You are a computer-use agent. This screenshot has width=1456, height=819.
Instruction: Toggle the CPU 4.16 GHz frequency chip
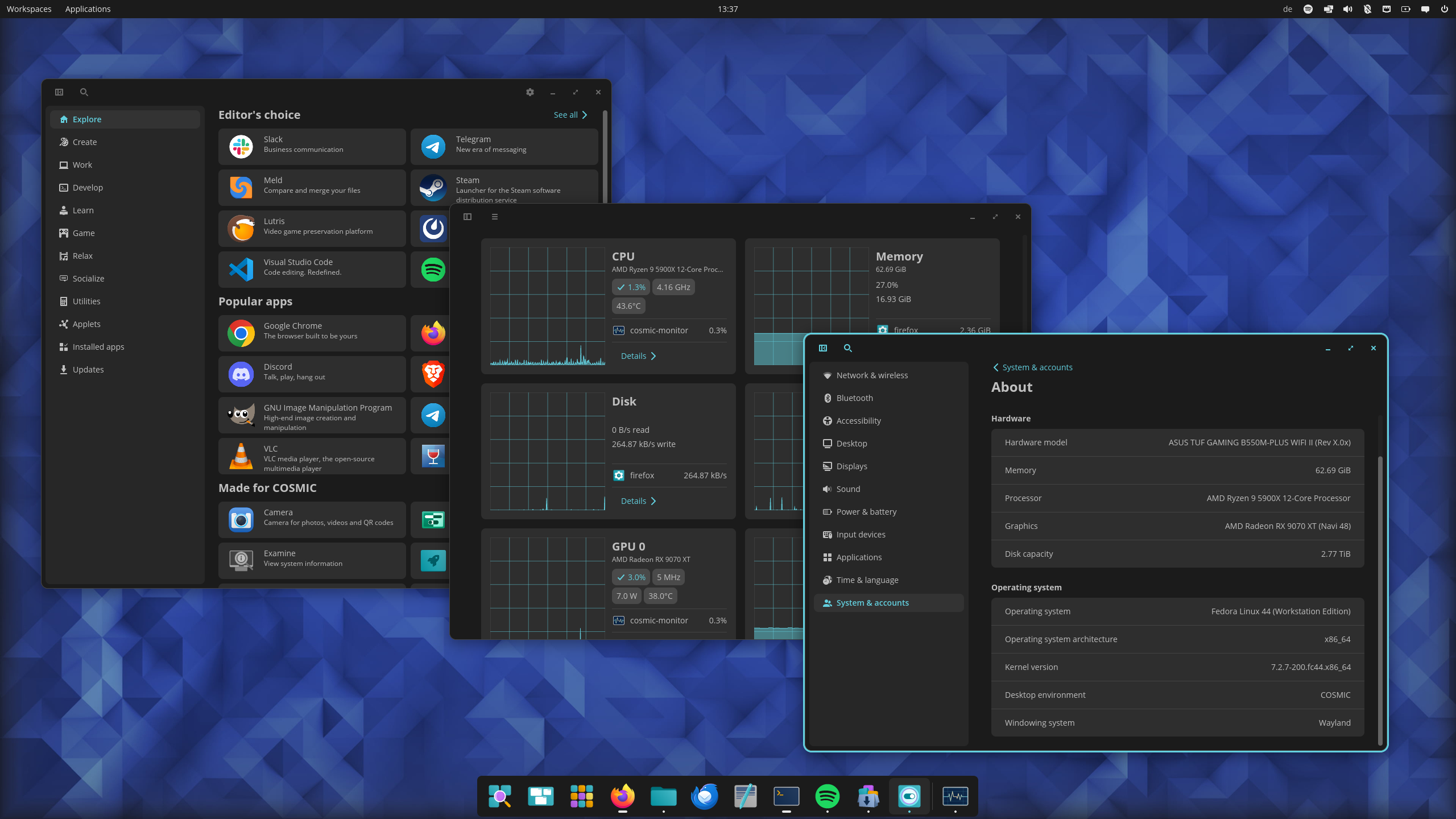tap(673, 287)
